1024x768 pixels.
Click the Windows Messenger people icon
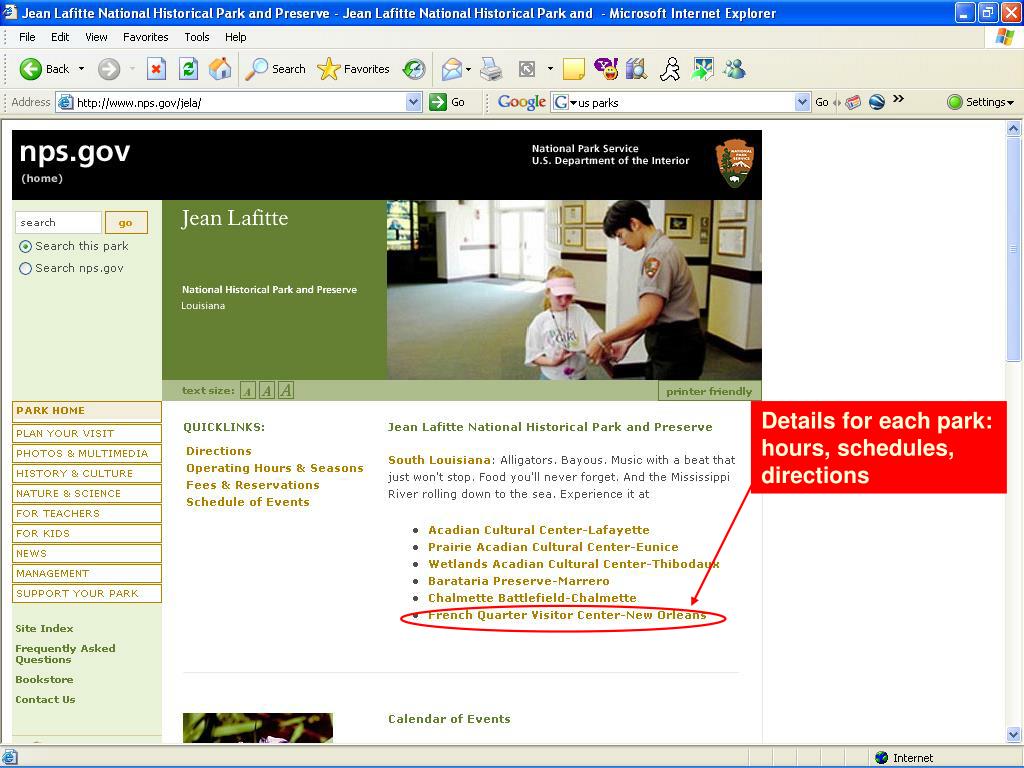734,69
